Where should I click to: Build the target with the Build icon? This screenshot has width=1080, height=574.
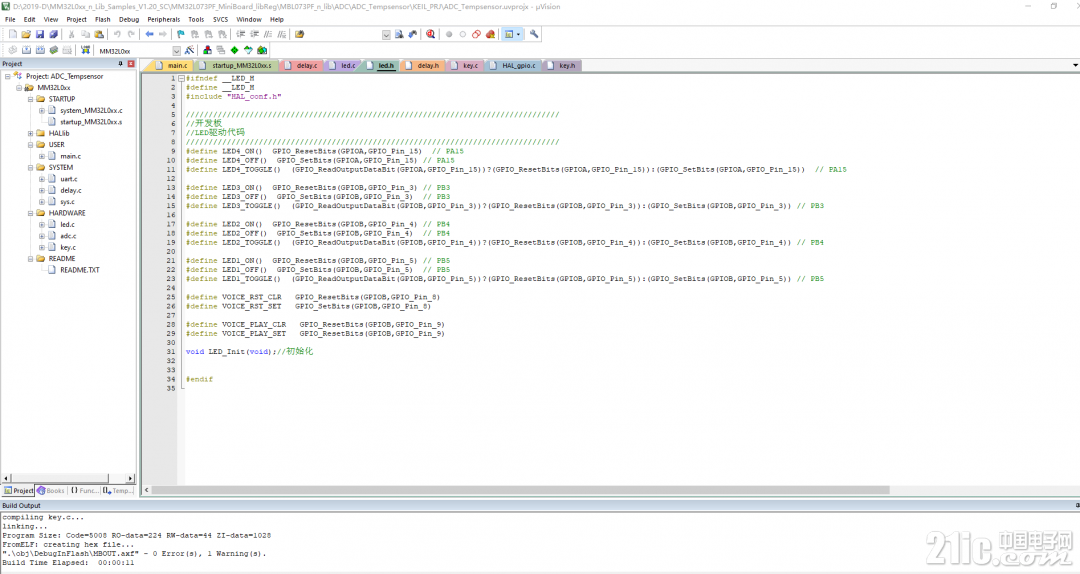[x=26, y=50]
